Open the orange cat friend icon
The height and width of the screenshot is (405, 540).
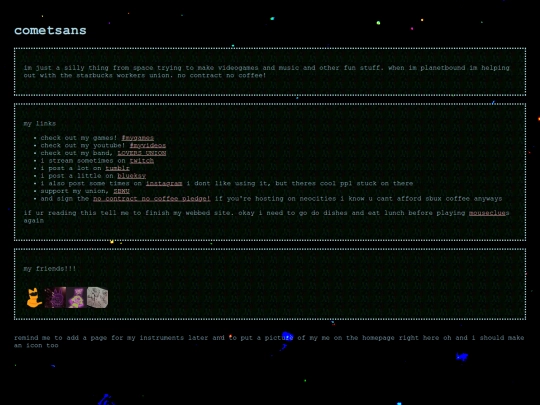[x=34, y=298]
